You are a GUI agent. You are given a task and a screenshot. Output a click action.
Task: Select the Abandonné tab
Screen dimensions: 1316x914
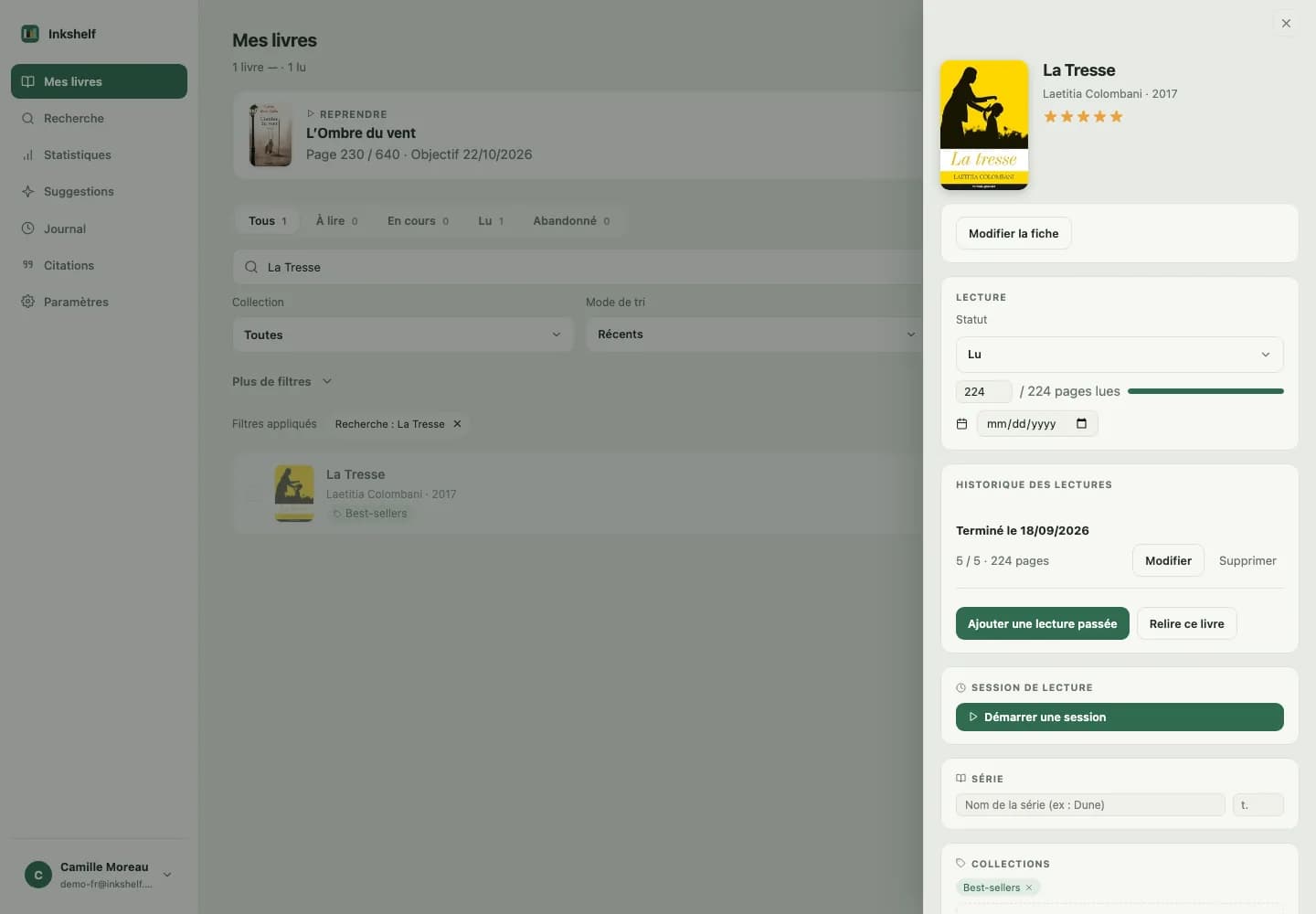(572, 220)
